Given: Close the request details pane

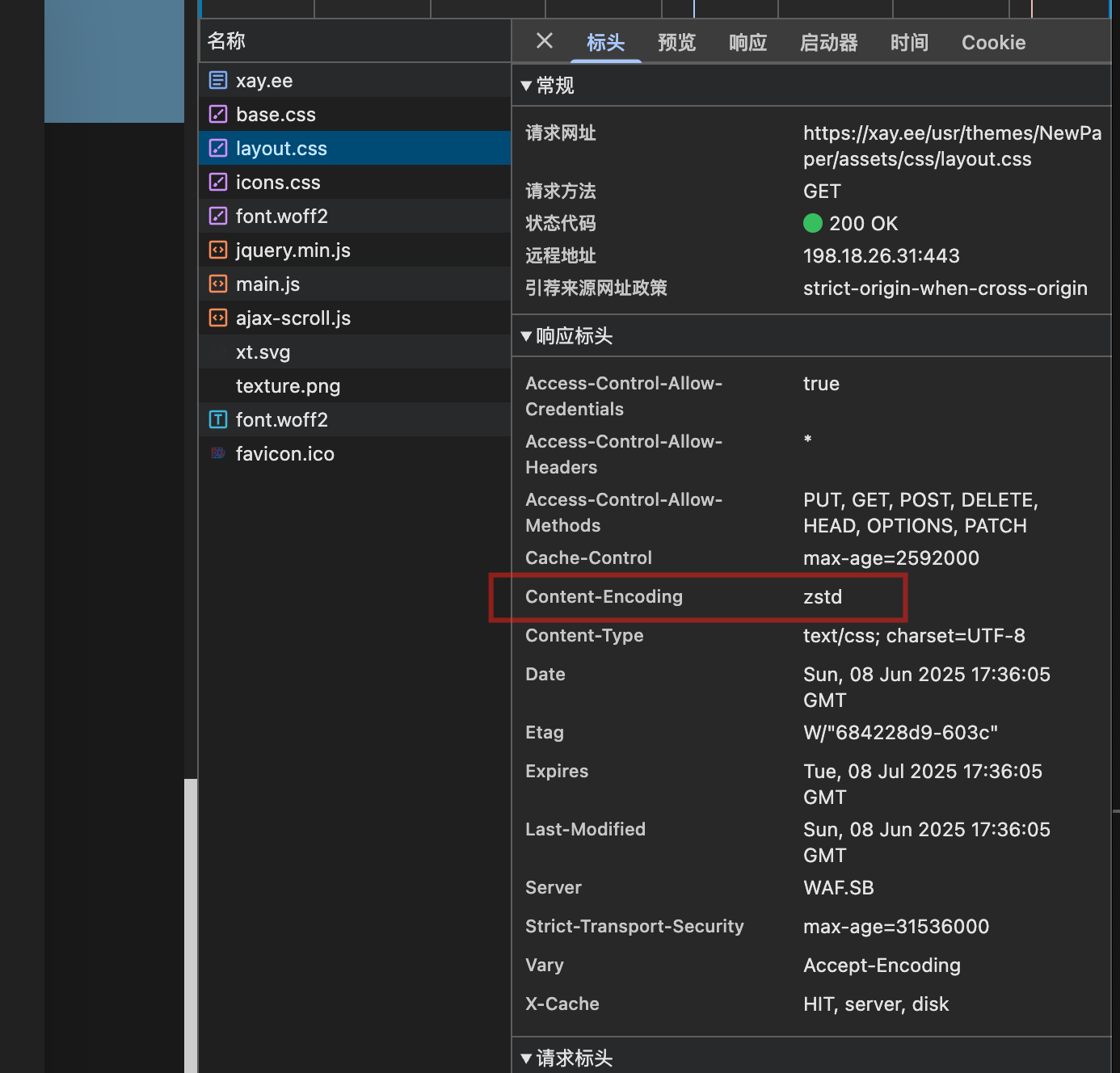Looking at the screenshot, I should [545, 41].
